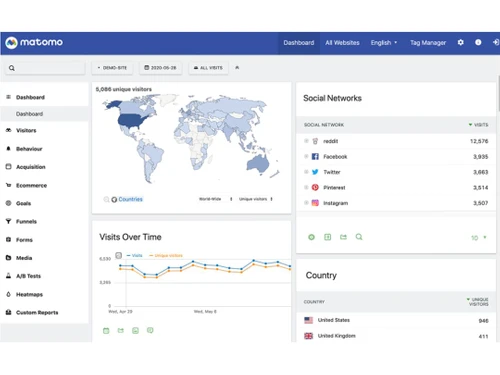The height and width of the screenshot is (375, 500).
Task: Click the Heatmaps drop icon
Action: click(x=9, y=294)
